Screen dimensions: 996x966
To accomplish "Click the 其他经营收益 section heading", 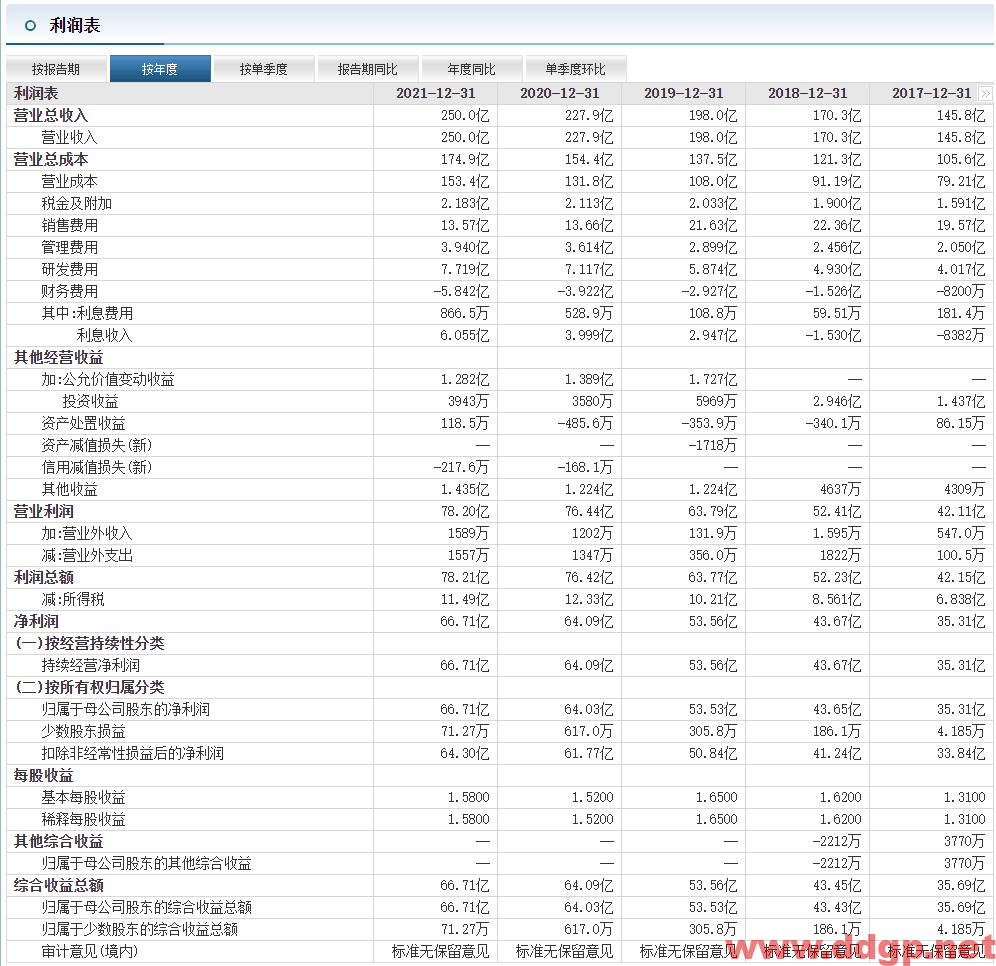I will (x=58, y=358).
